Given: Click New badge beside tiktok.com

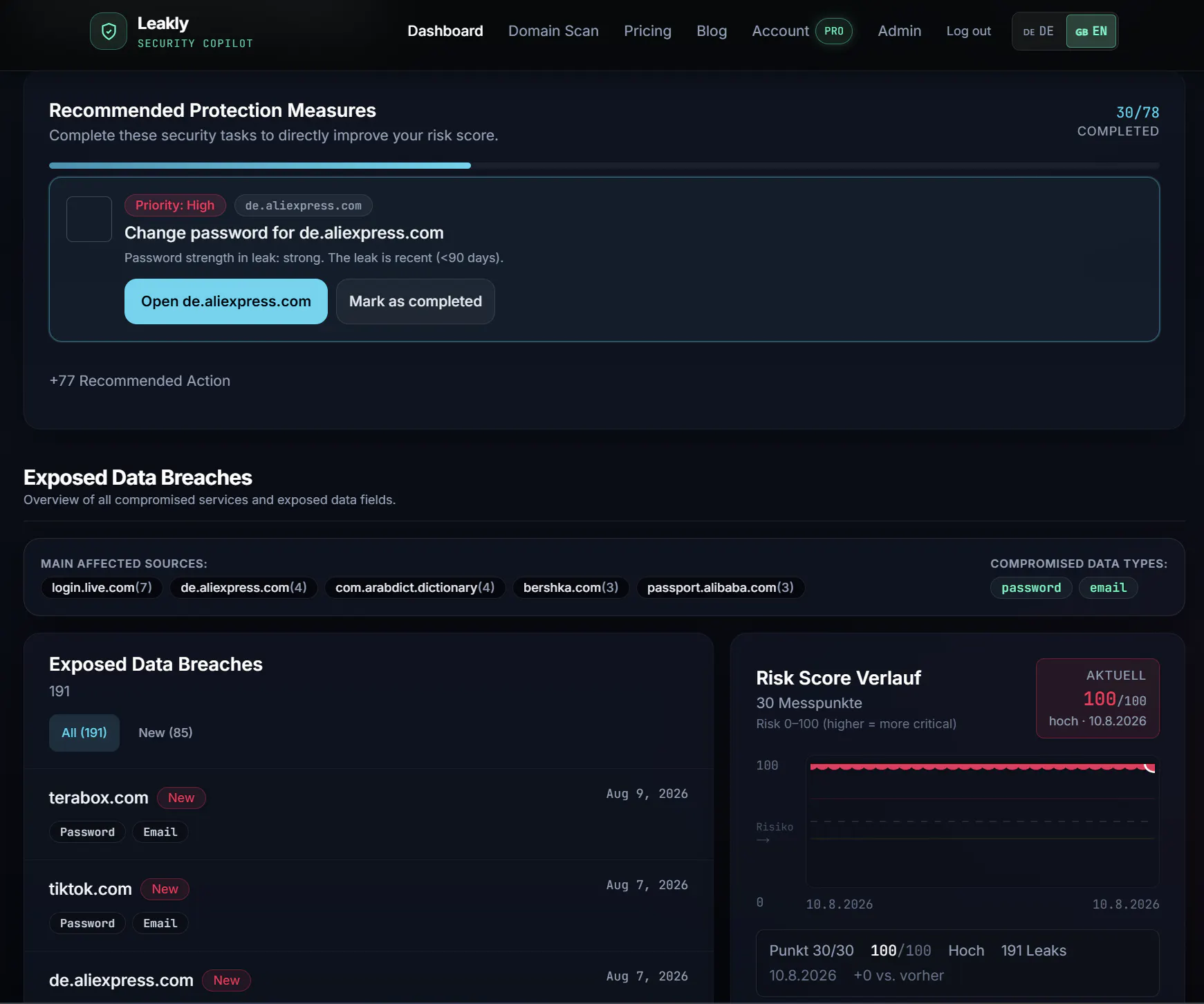Looking at the screenshot, I should [x=165, y=889].
